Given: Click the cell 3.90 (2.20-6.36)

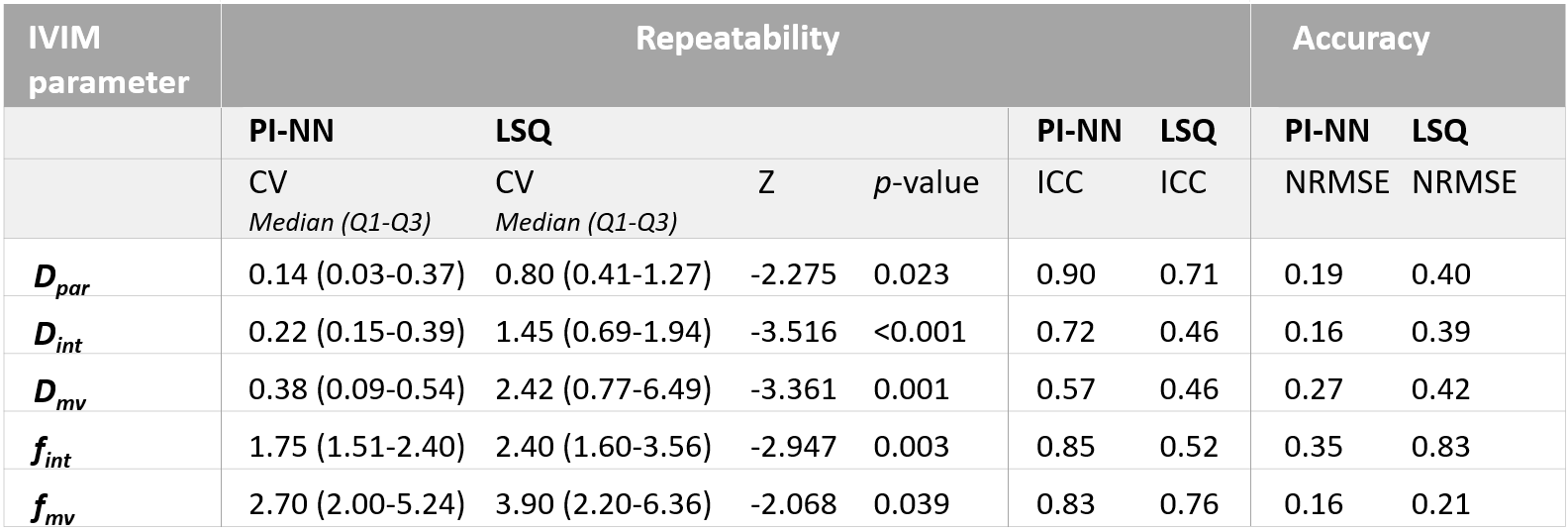Looking at the screenshot, I should click(x=603, y=503).
